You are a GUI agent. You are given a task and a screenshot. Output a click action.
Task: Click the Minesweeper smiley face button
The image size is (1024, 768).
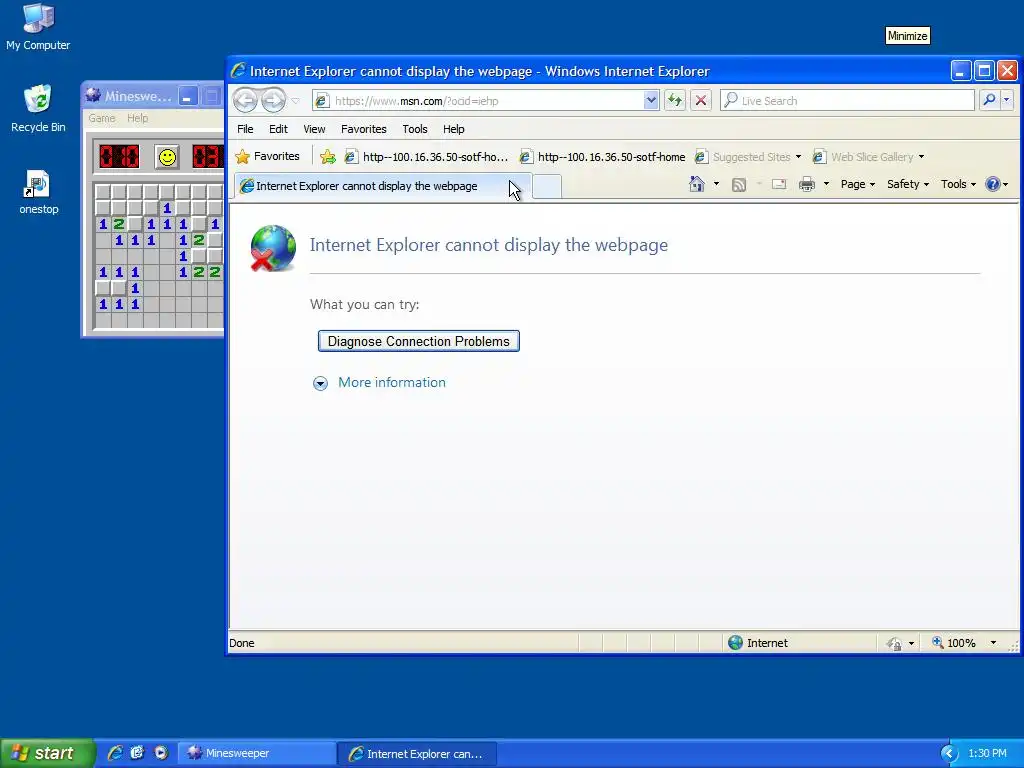167,157
